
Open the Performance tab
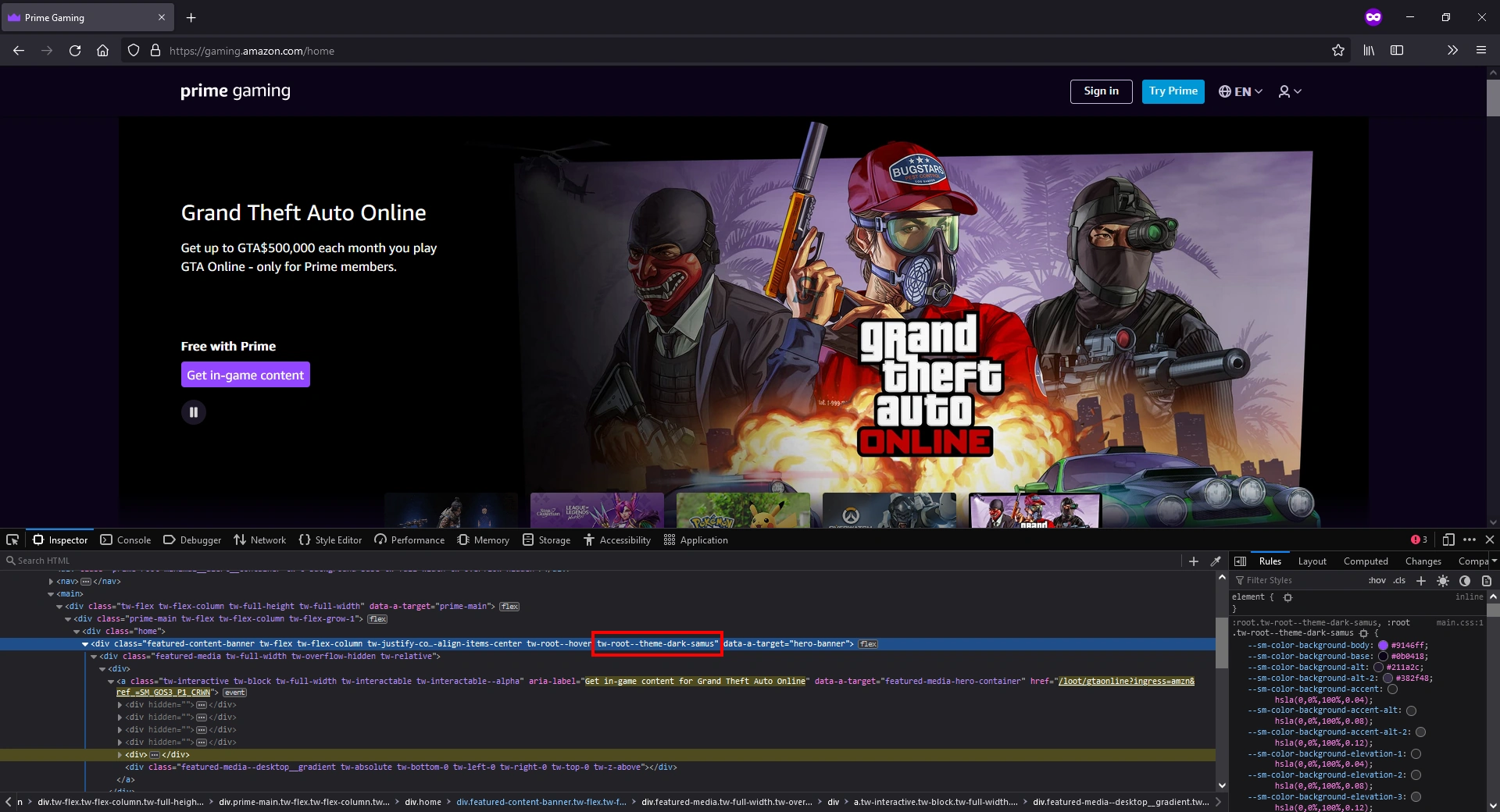pyautogui.click(x=409, y=540)
